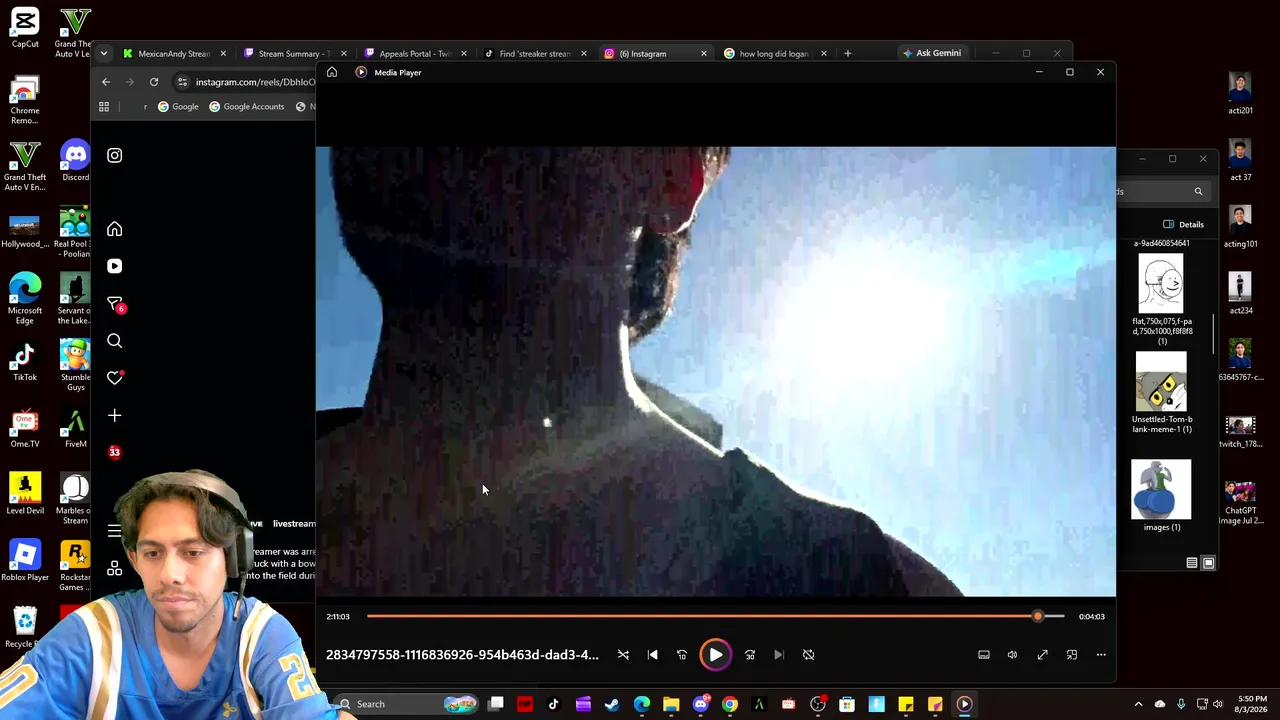Open Media Player more options menu

pos(1101,655)
